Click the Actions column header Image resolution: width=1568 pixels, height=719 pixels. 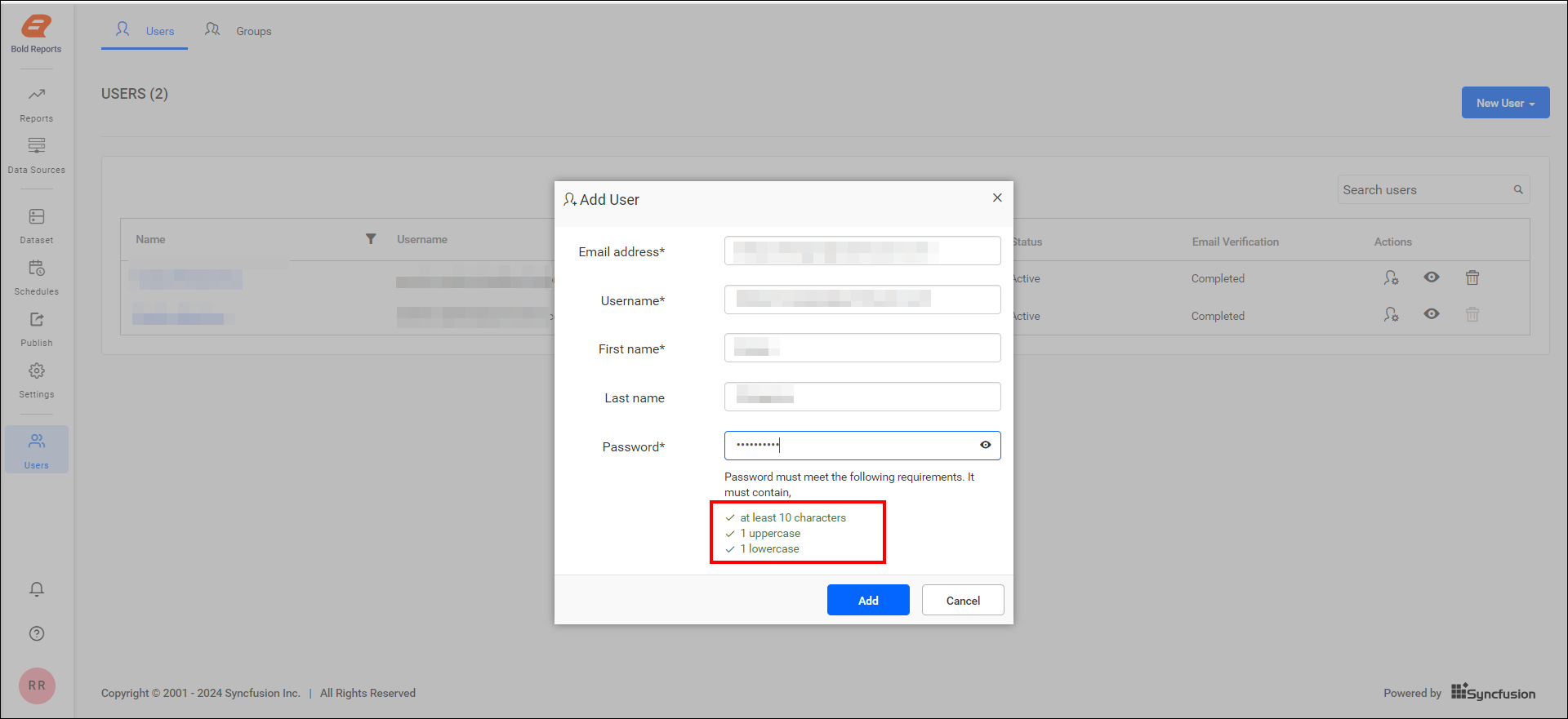[x=1392, y=242]
